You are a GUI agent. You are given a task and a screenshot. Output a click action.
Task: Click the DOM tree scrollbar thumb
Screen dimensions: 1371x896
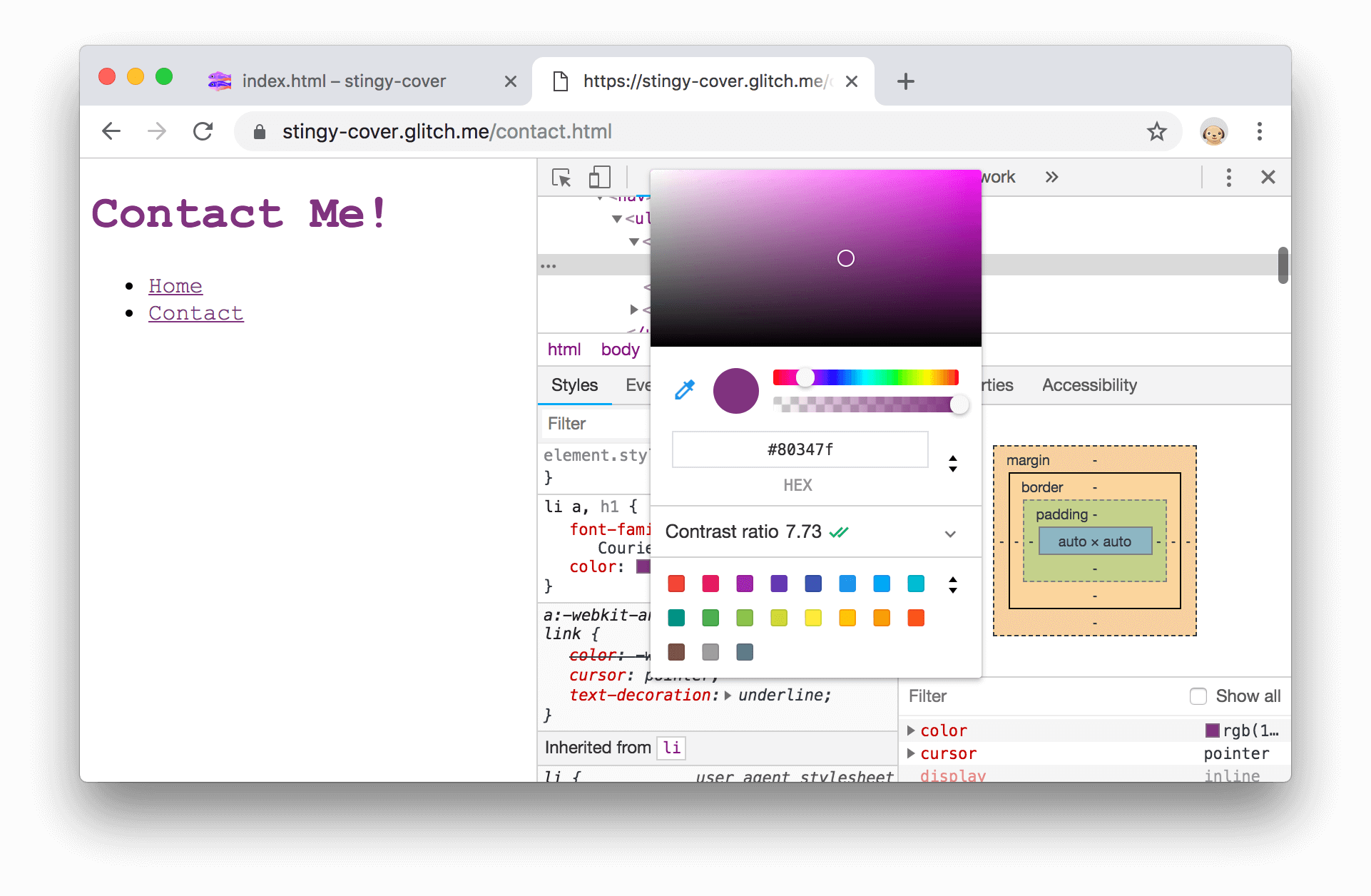pos(1283,265)
